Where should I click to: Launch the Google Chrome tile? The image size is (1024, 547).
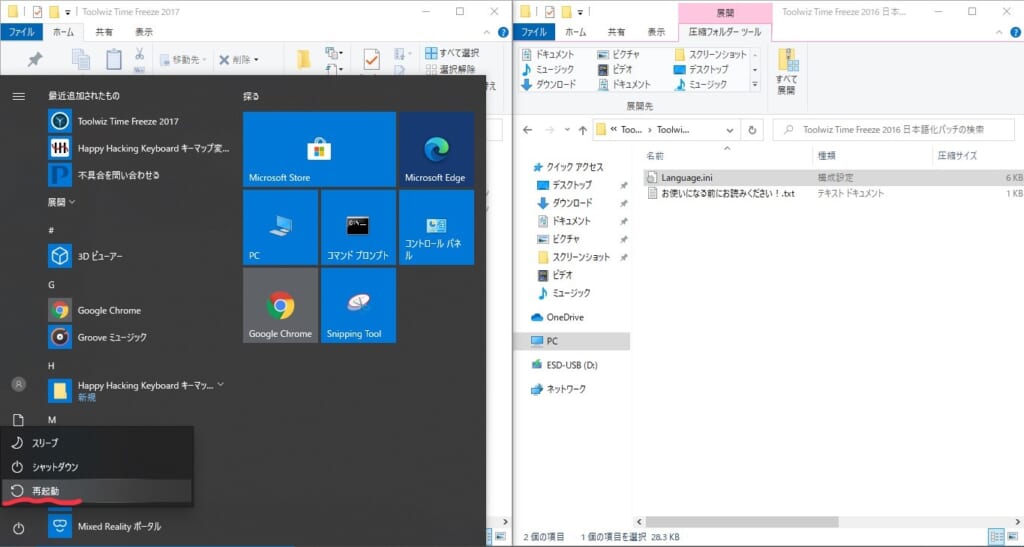click(x=280, y=305)
